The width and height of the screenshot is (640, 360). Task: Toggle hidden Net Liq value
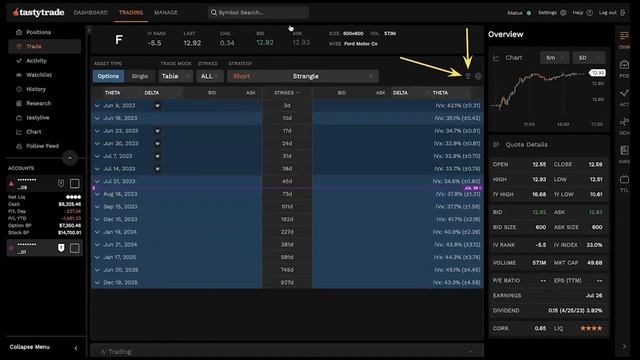tap(73, 197)
